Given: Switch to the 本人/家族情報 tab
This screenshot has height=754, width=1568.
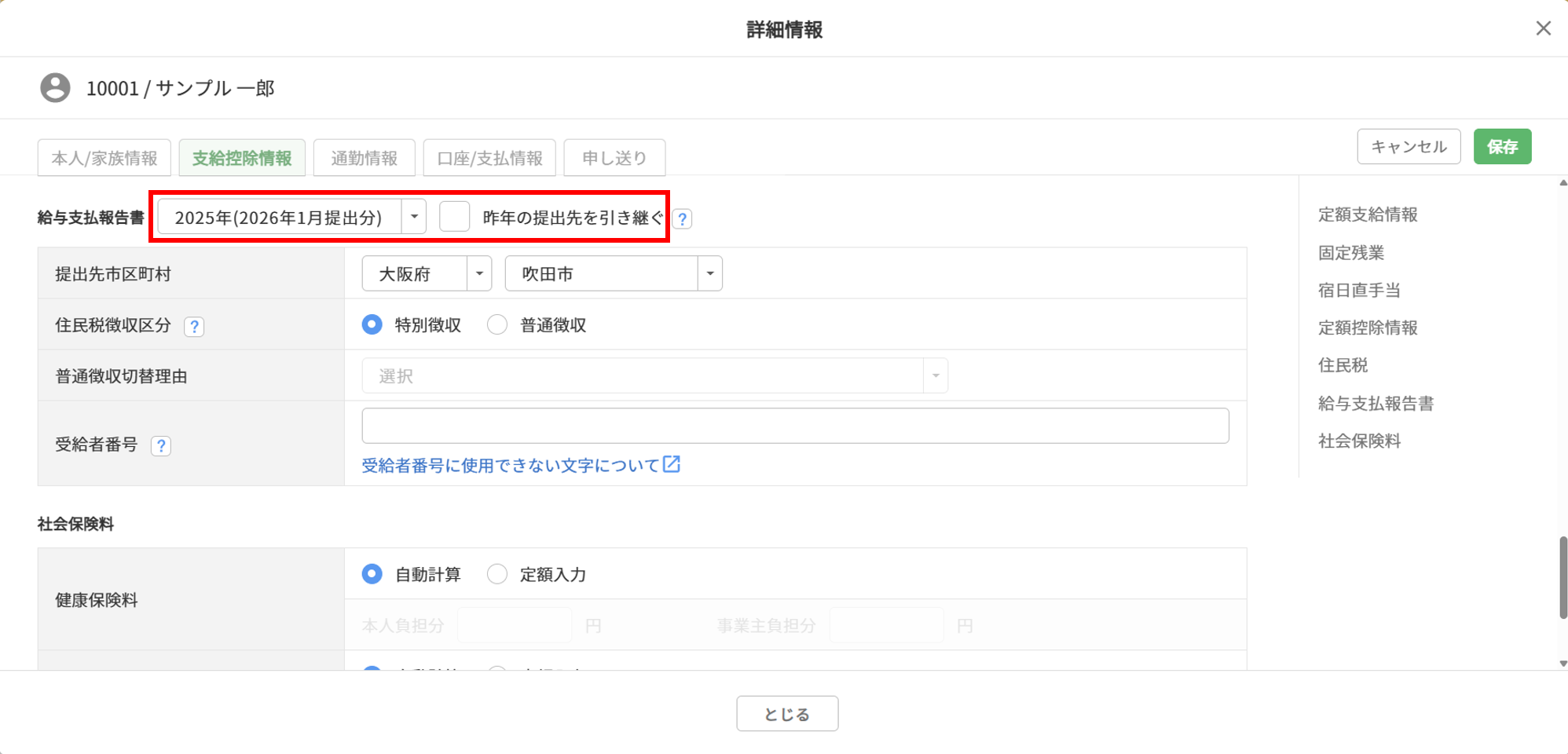Looking at the screenshot, I should (104, 158).
